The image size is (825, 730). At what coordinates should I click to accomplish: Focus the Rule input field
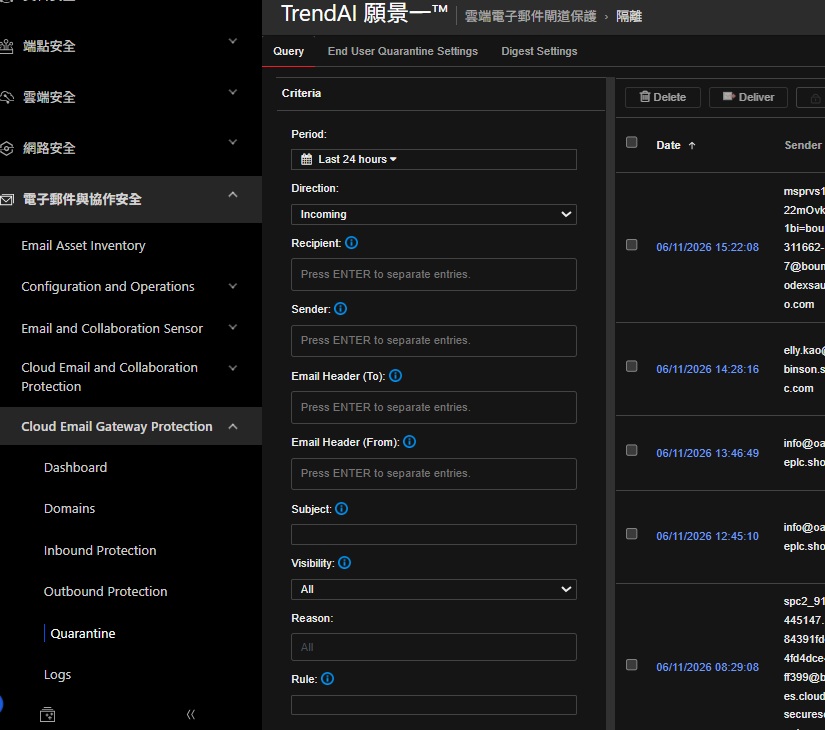pyautogui.click(x=434, y=705)
